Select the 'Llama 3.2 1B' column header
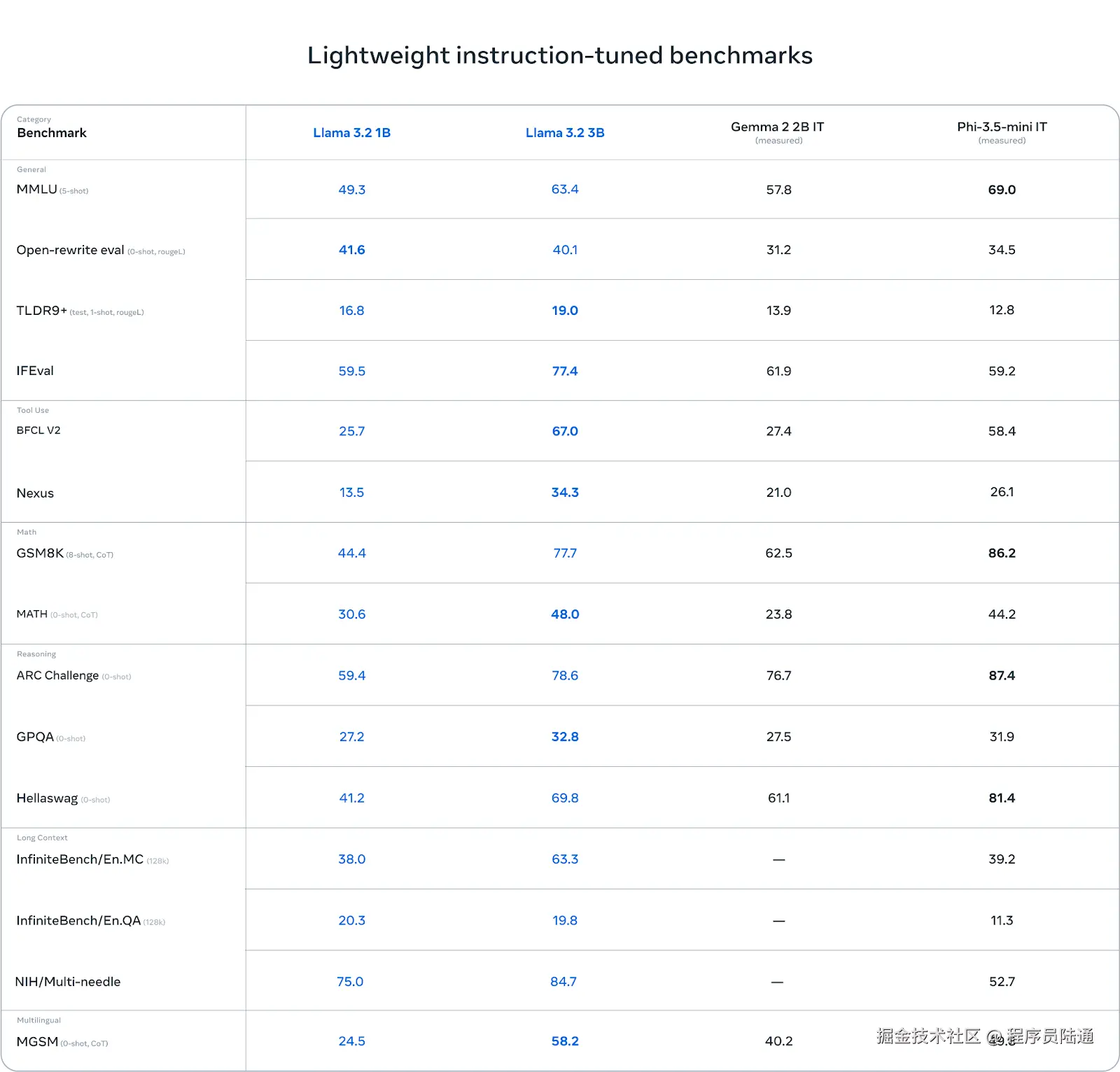The width and height of the screenshot is (1120, 1072). (351, 133)
